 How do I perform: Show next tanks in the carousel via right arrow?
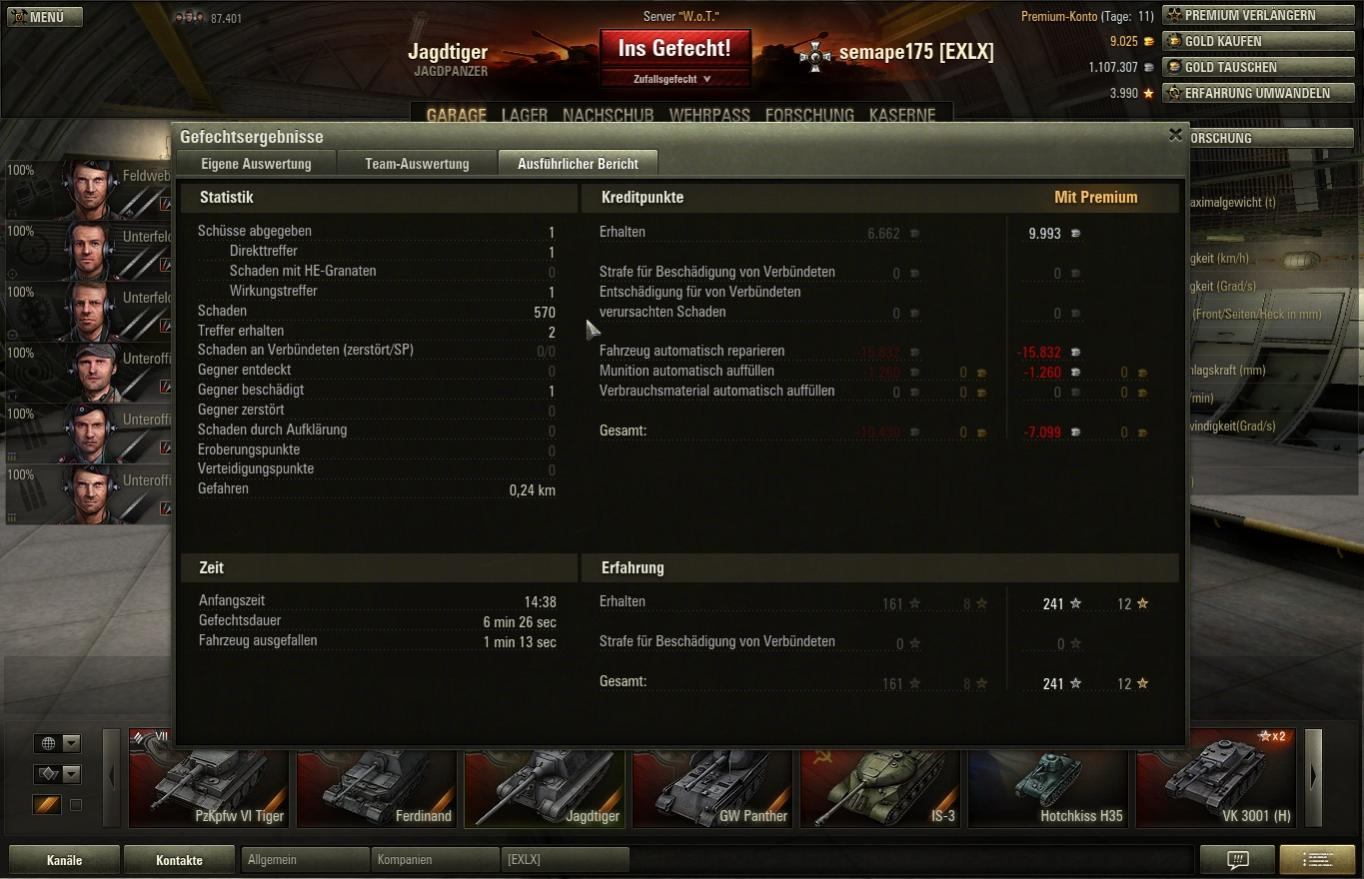click(1314, 777)
